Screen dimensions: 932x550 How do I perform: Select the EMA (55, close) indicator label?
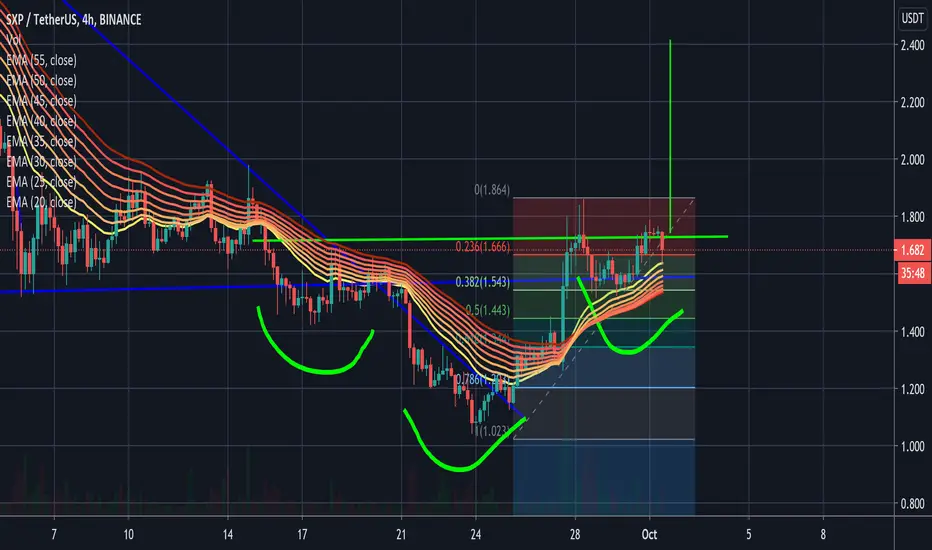(41, 60)
